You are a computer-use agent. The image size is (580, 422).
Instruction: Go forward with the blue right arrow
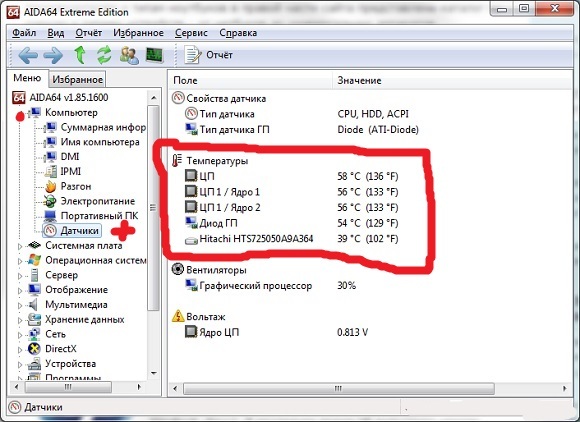[x=53, y=55]
